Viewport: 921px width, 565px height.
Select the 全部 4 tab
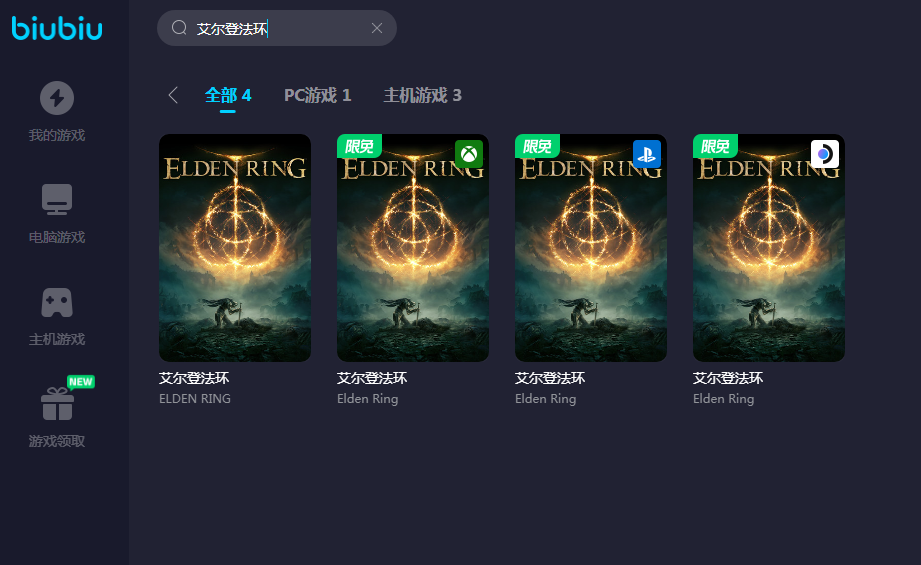(x=228, y=95)
